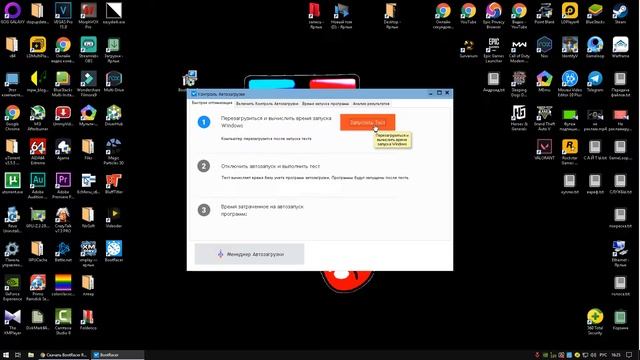640x360 pixels.
Task: Select the AIDA64 Extreme desktop icon
Action: click(38, 151)
